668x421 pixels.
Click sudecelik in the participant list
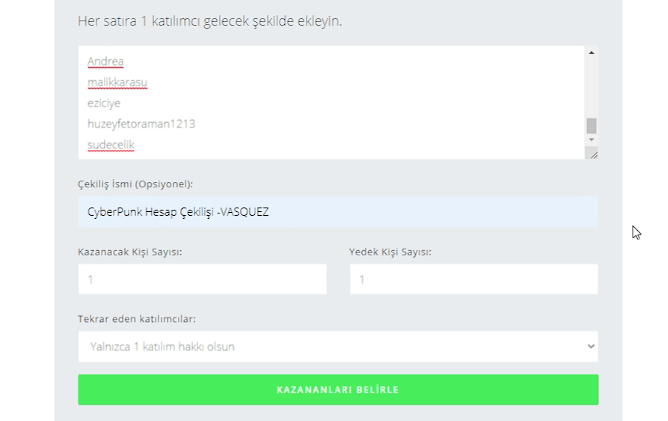[111, 145]
